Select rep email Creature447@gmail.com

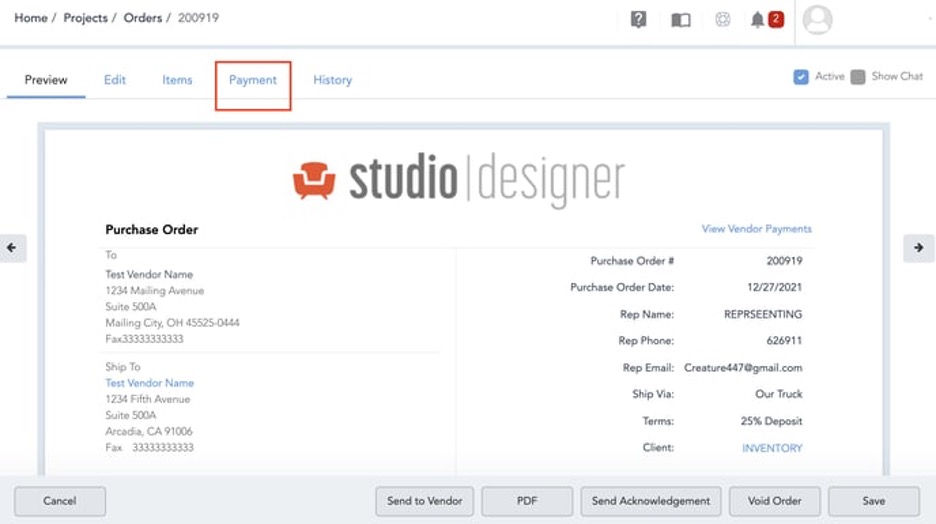point(743,368)
